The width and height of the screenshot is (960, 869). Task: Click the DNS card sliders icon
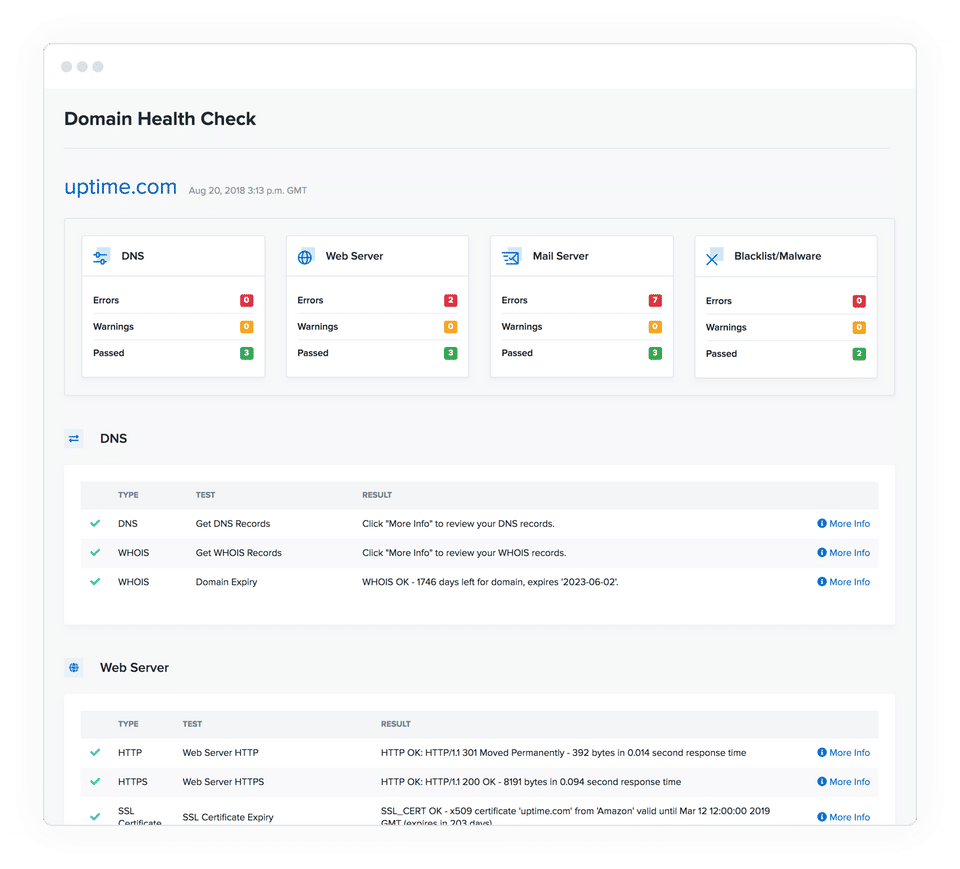point(101,257)
